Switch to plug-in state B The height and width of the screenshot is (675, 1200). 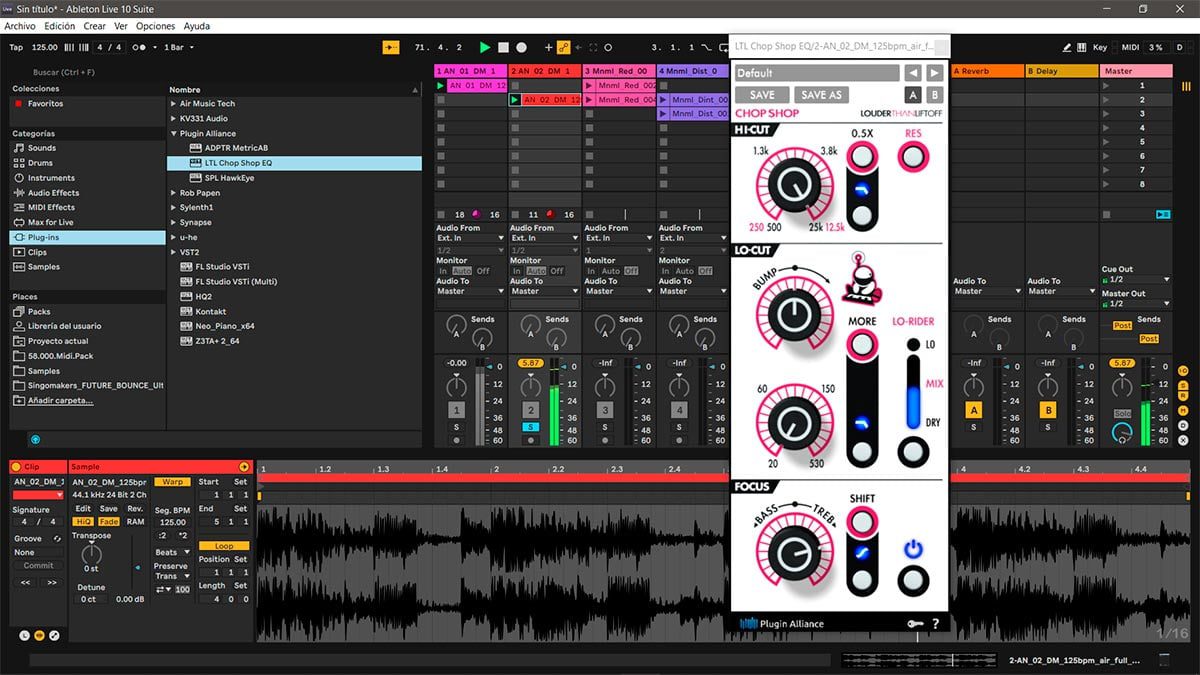point(934,95)
